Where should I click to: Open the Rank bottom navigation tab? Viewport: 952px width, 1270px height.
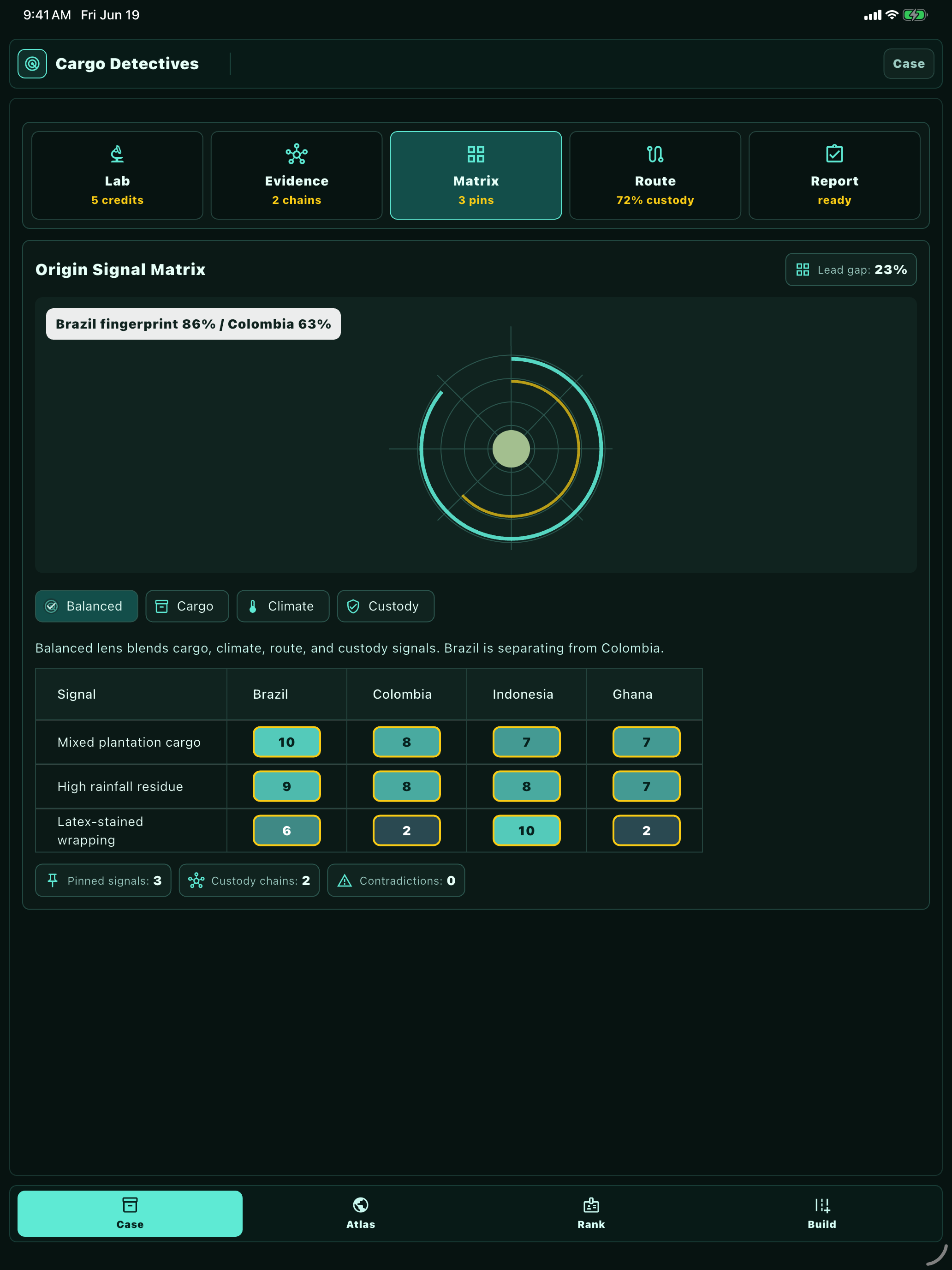591,1213
